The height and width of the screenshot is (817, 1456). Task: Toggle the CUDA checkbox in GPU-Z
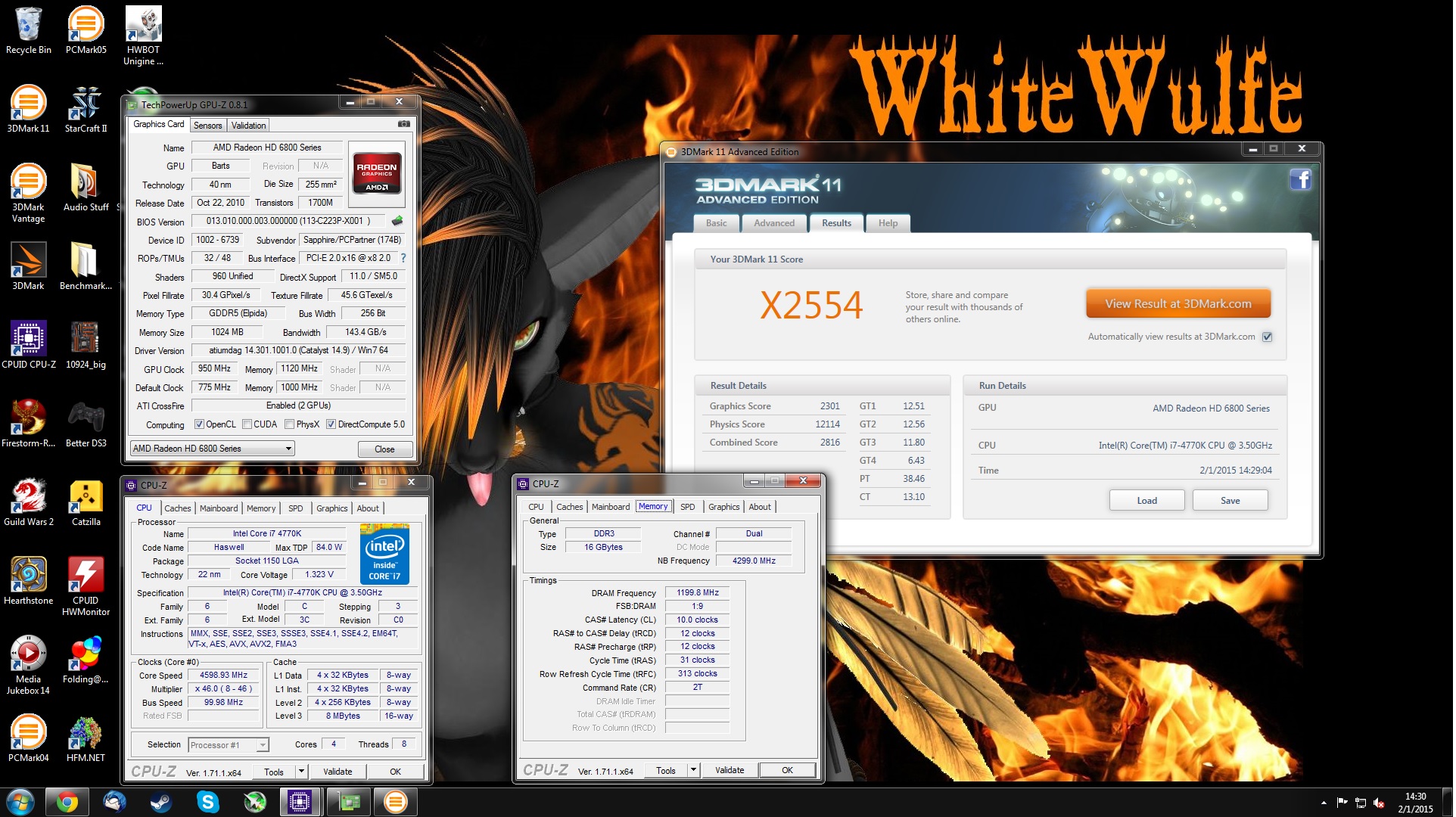[x=247, y=424]
